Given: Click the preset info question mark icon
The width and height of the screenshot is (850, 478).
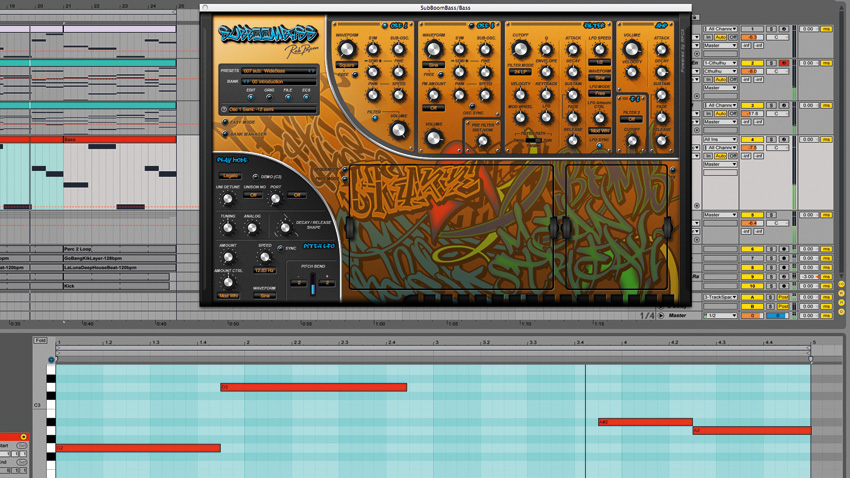Looking at the screenshot, I should (x=224, y=109).
